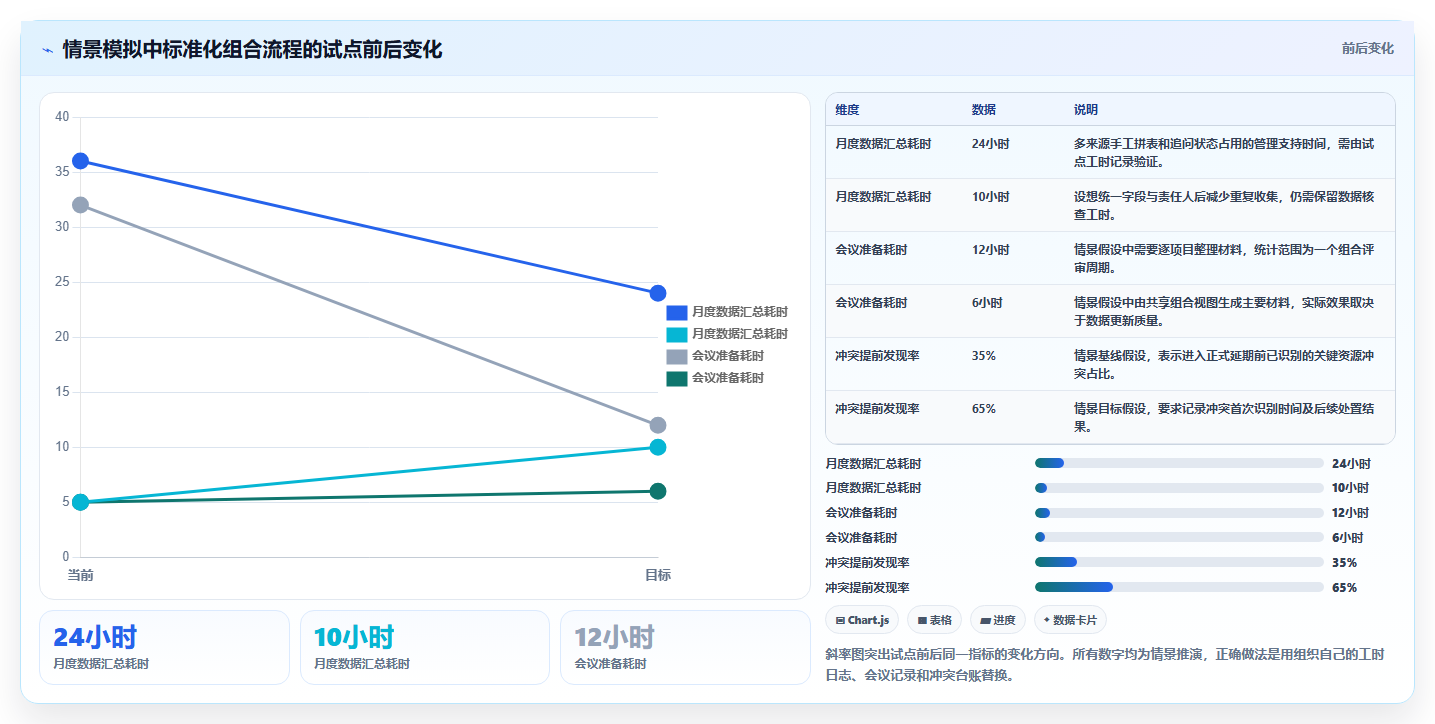Viewport: 1435px width, 724px height.
Task: Toggle the cyan 月度数据汇总耗时 legend swatch
Action: click(677, 334)
